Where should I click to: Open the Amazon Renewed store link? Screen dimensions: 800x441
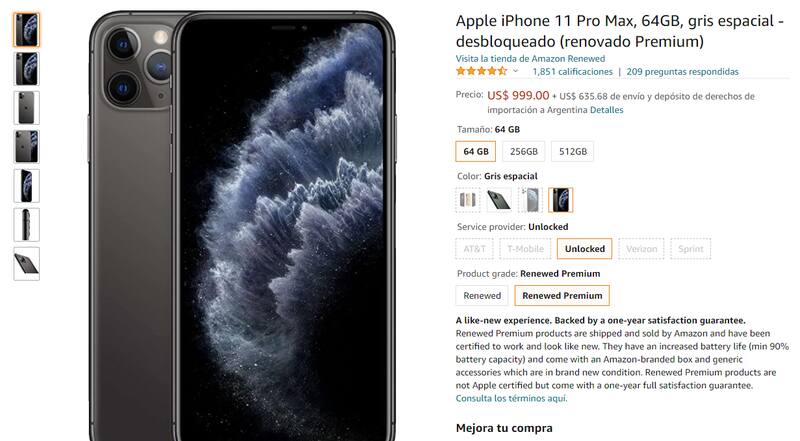(x=530, y=59)
